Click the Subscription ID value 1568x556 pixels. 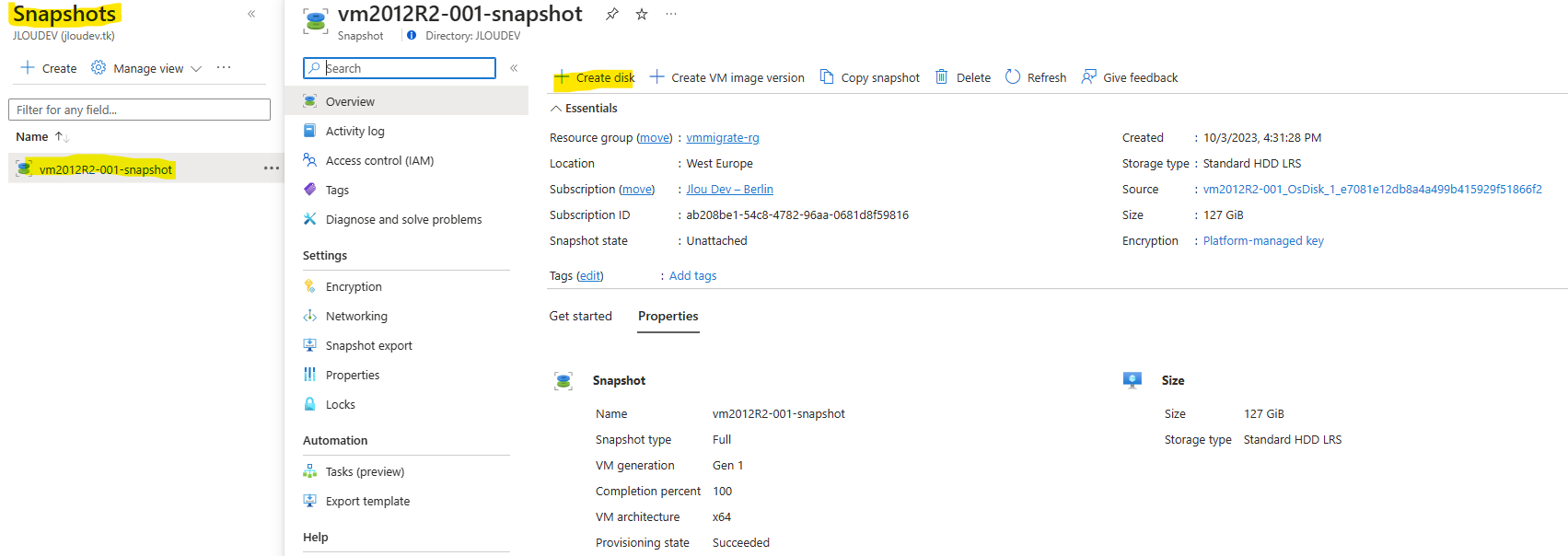tap(797, 215)
